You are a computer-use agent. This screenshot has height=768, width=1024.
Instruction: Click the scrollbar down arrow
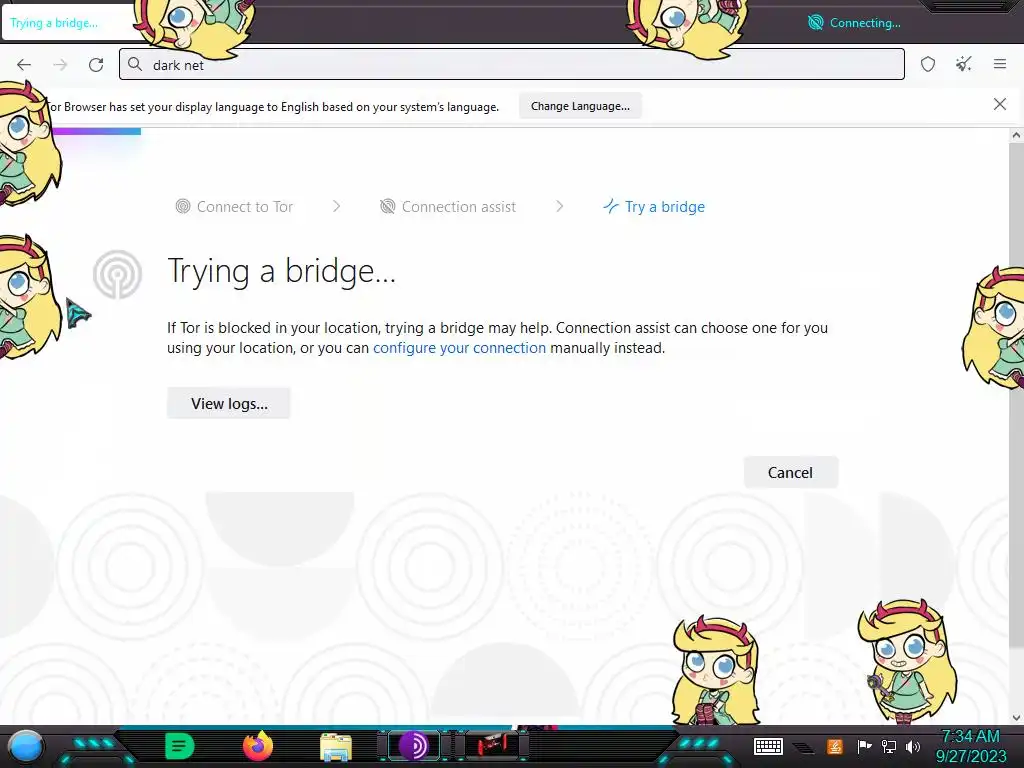[x=1016, y=718]
